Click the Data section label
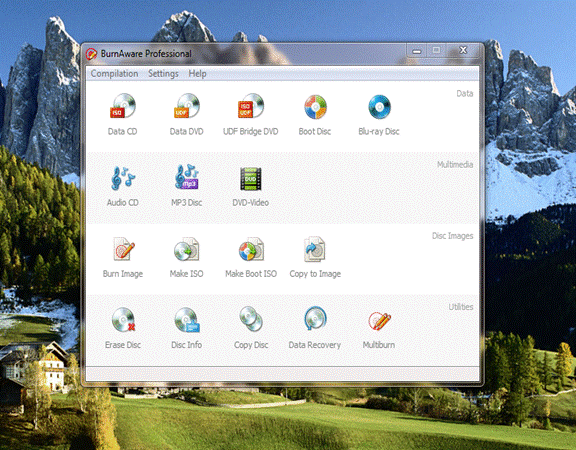Viewport: 576px width, 450px height. pyautogui.click(x=465, y=94)
